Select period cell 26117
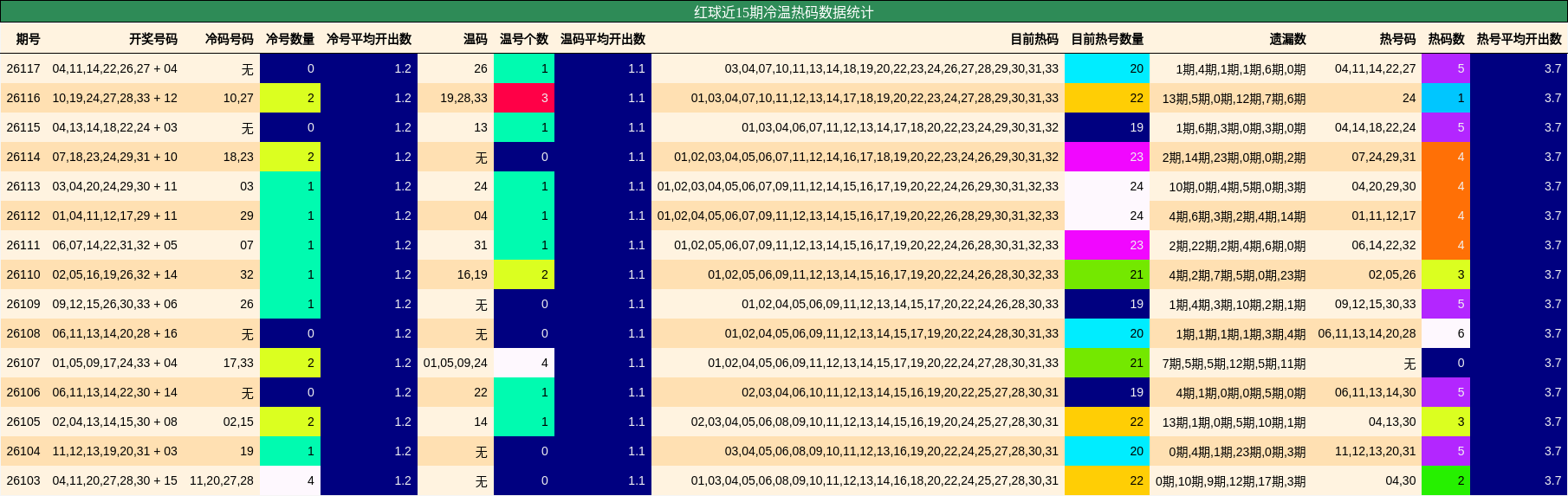Image resolution: width=1568 pixels, height=496 pixels. point(23,68)
